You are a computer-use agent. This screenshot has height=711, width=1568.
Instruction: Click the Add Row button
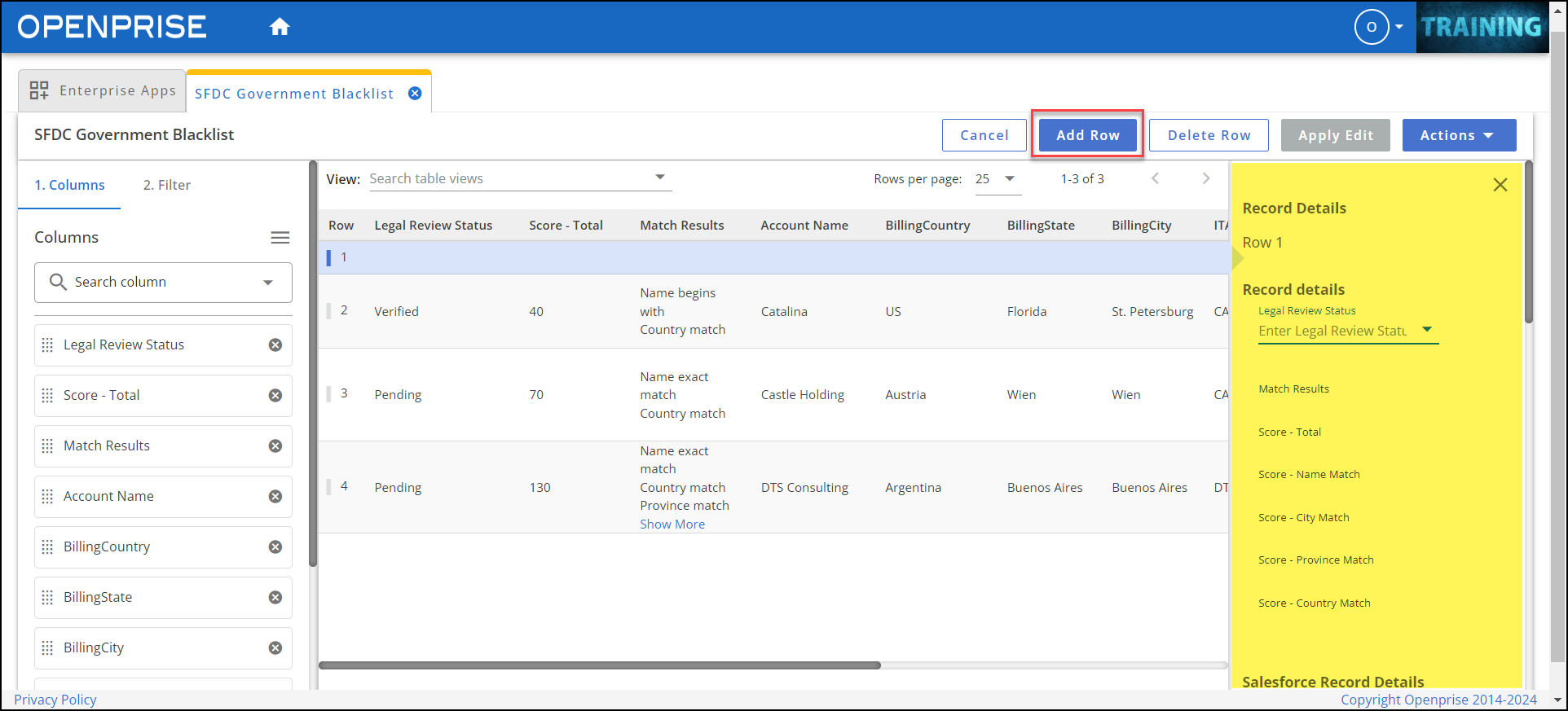pos(1087,135)
